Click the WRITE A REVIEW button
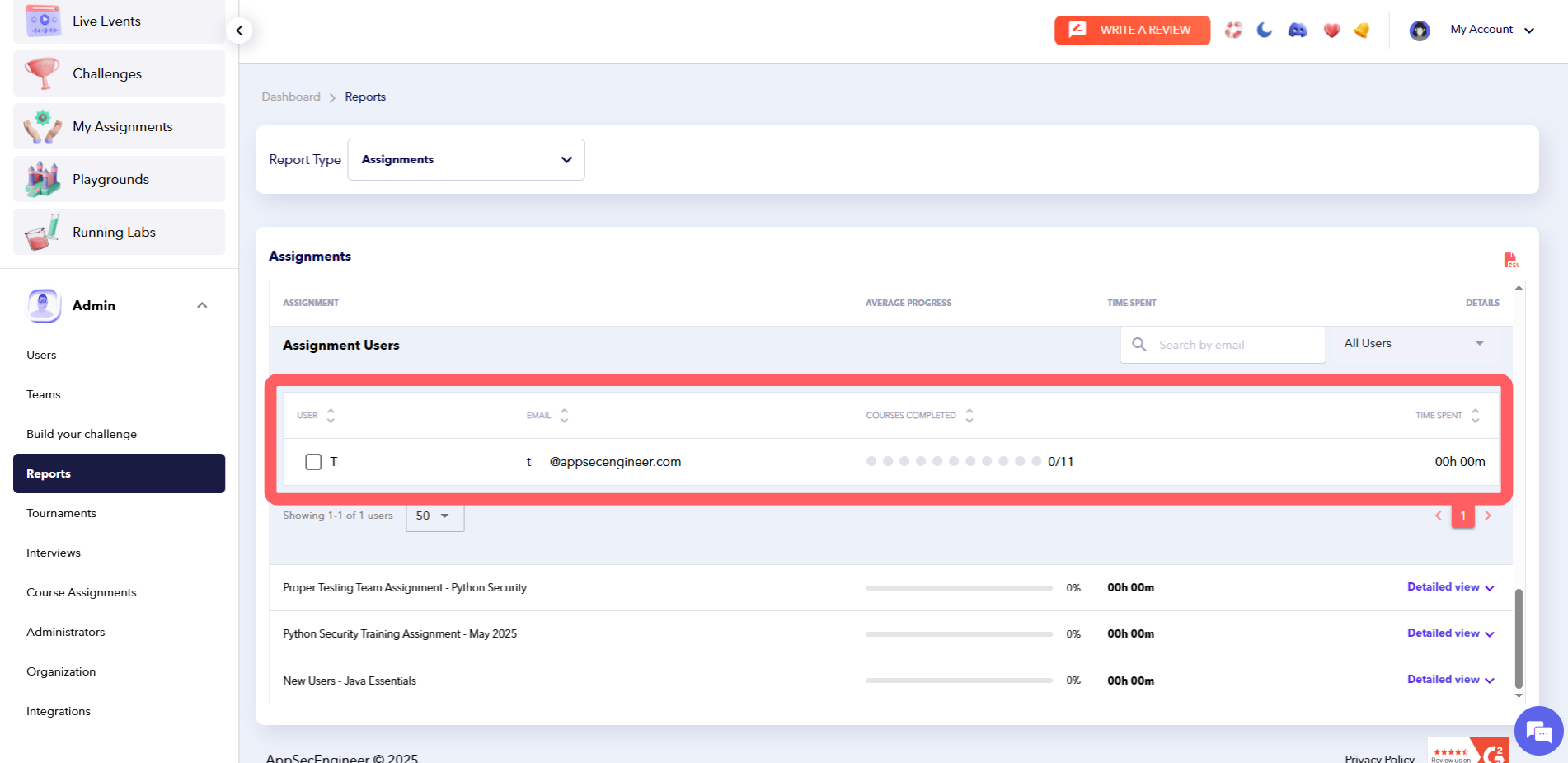The width and height of the screenshot is (1568, 763). 1132,30
